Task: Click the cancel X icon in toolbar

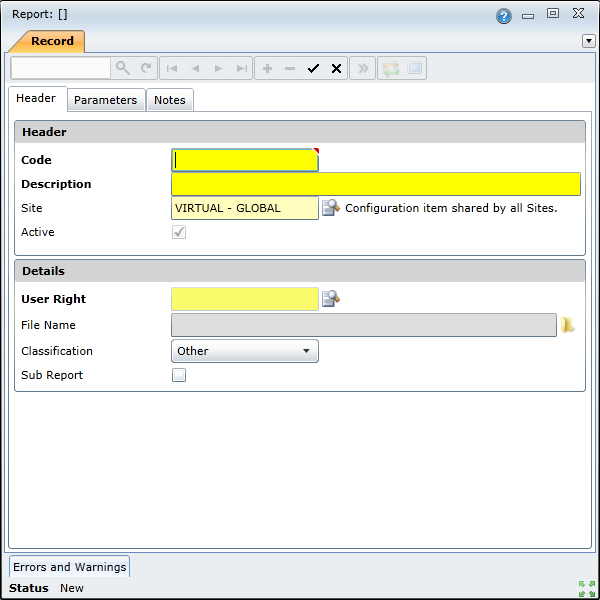Action: tap(336, 68)
